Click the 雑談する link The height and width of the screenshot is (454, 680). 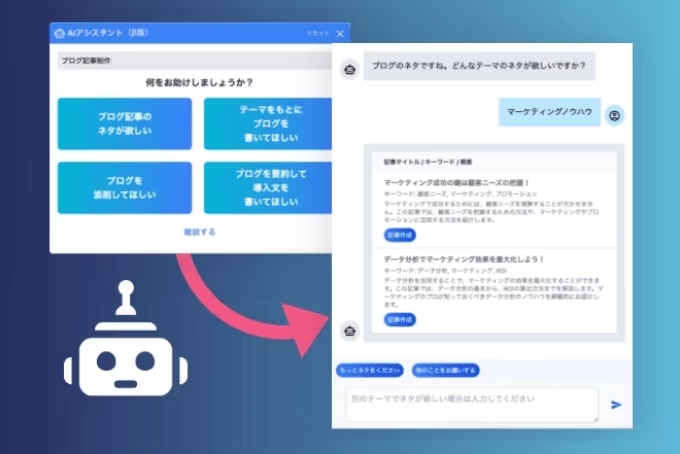tap(199, 232)
